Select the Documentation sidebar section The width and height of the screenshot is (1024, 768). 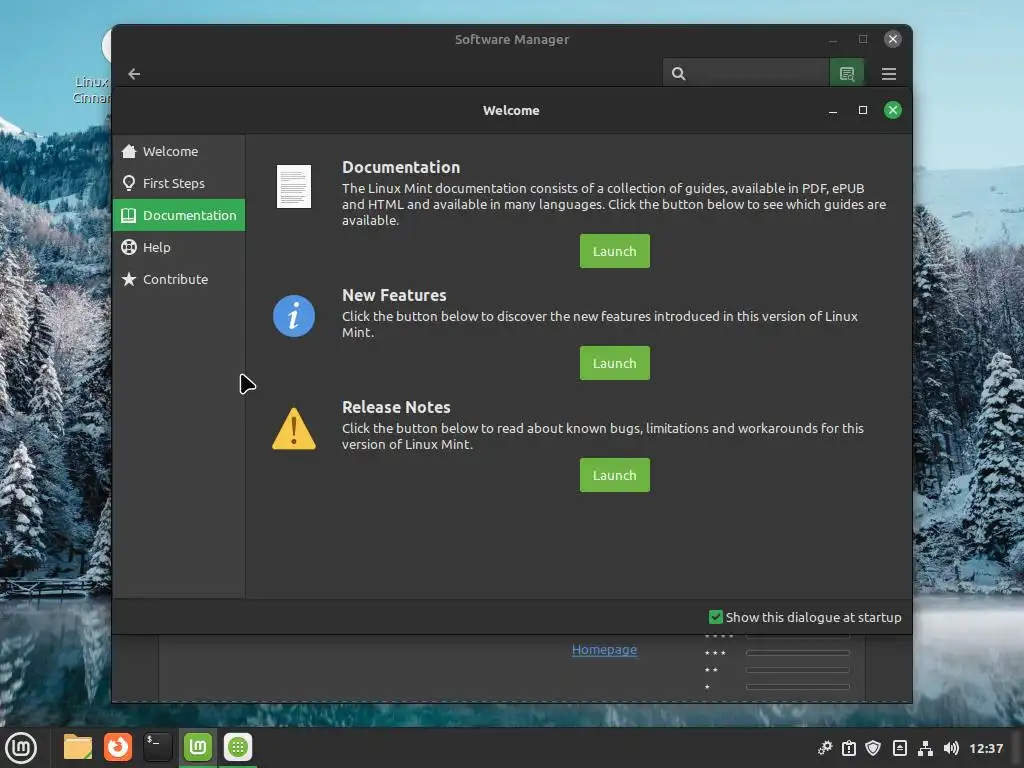point(179,216)
